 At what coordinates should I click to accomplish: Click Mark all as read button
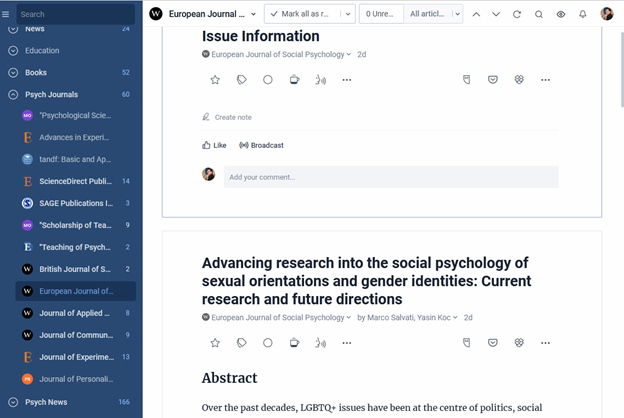(x=301, y=14)
